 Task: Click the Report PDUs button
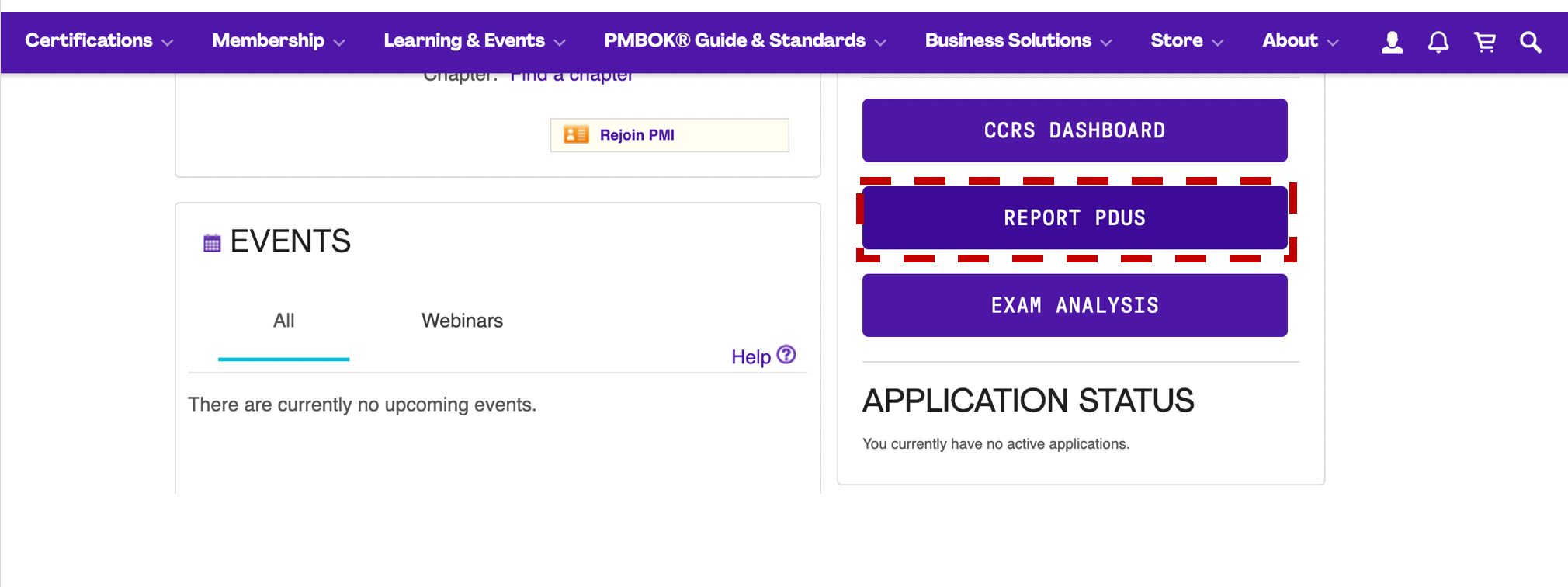tap(1074, 218)
